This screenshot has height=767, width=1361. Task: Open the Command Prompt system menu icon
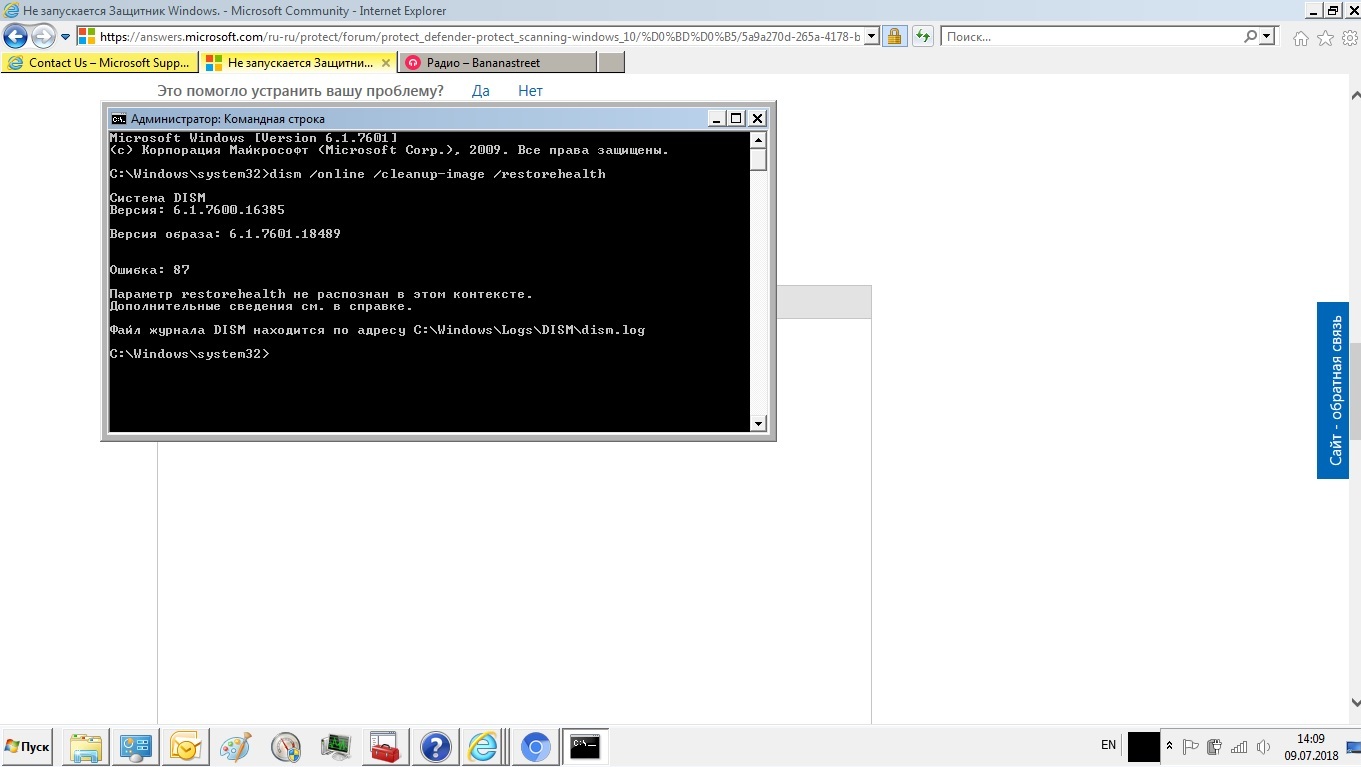pos(118,118)
